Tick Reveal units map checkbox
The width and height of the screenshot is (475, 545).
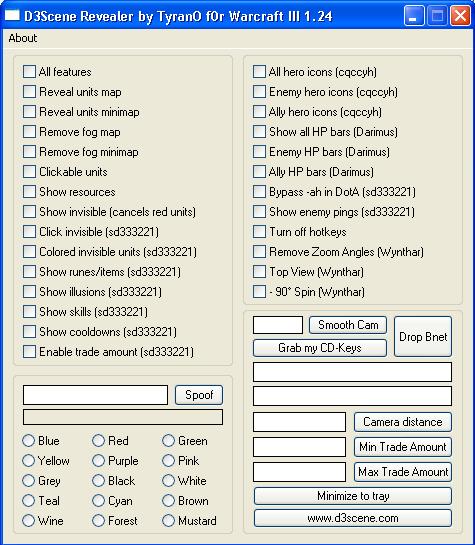(x=30, y=92)
